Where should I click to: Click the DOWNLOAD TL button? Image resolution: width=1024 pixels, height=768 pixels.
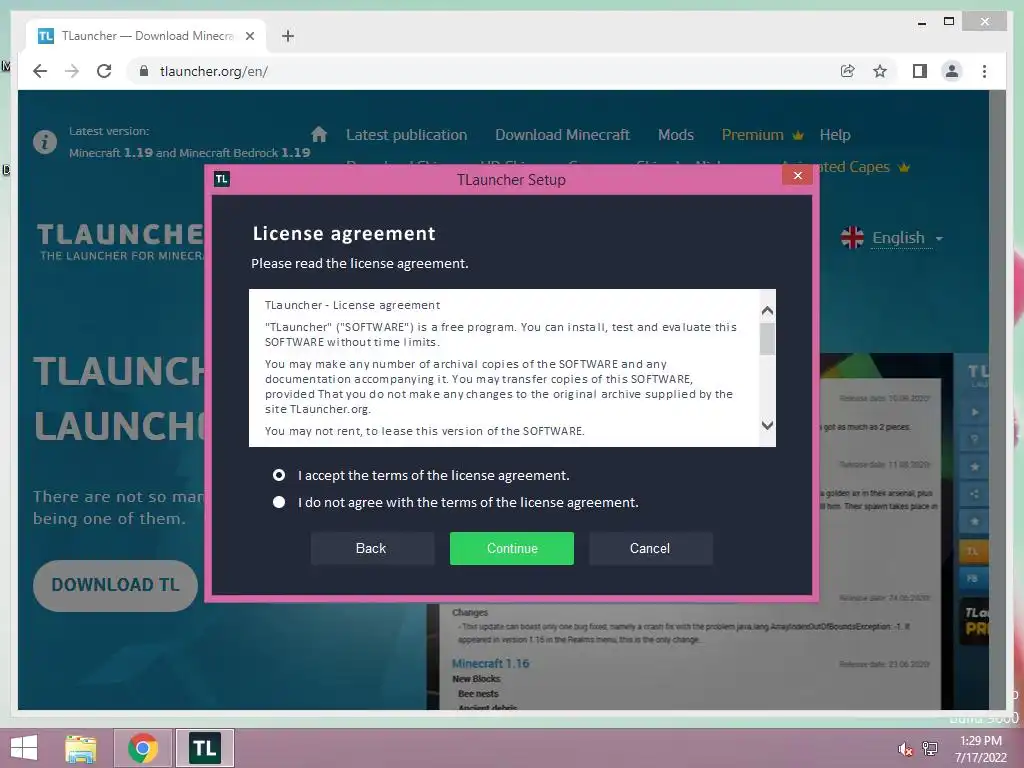point(115,585)
